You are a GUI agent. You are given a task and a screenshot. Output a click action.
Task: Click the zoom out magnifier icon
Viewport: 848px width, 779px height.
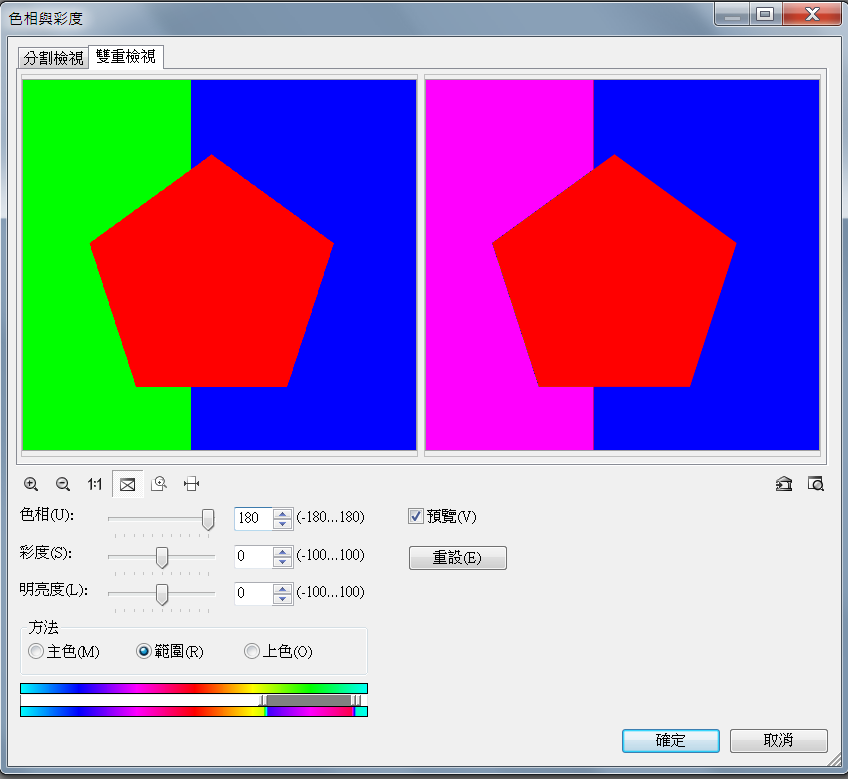pyautogui.click(x=63, y=484)
